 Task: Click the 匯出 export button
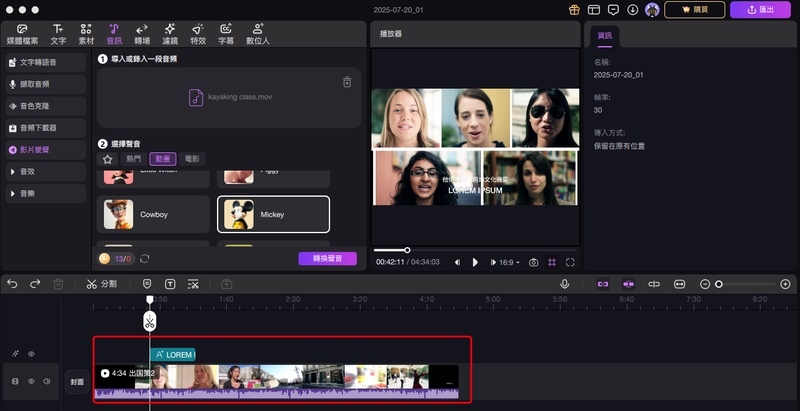pyautogui.click(x=760, y=10)
